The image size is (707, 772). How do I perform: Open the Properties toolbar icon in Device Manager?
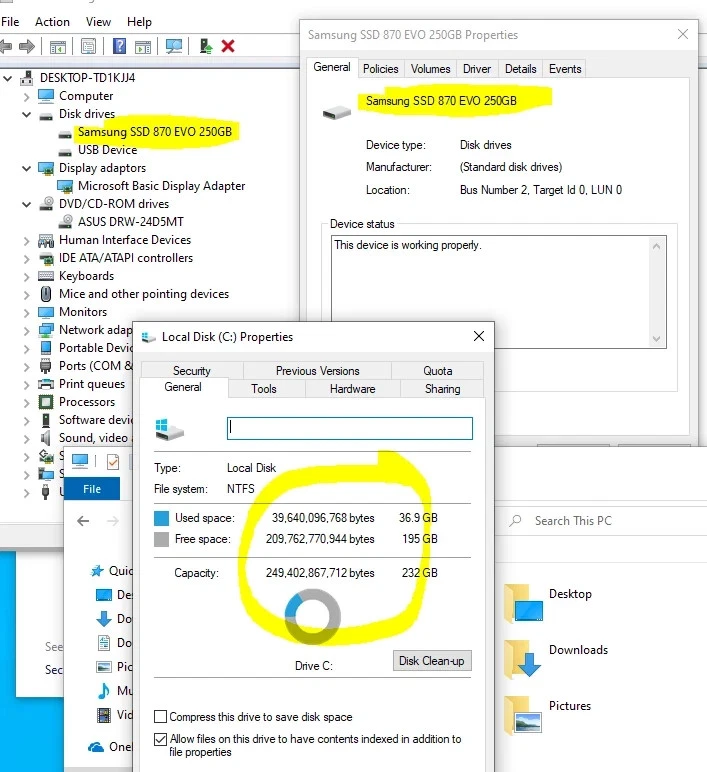[89, 47]
